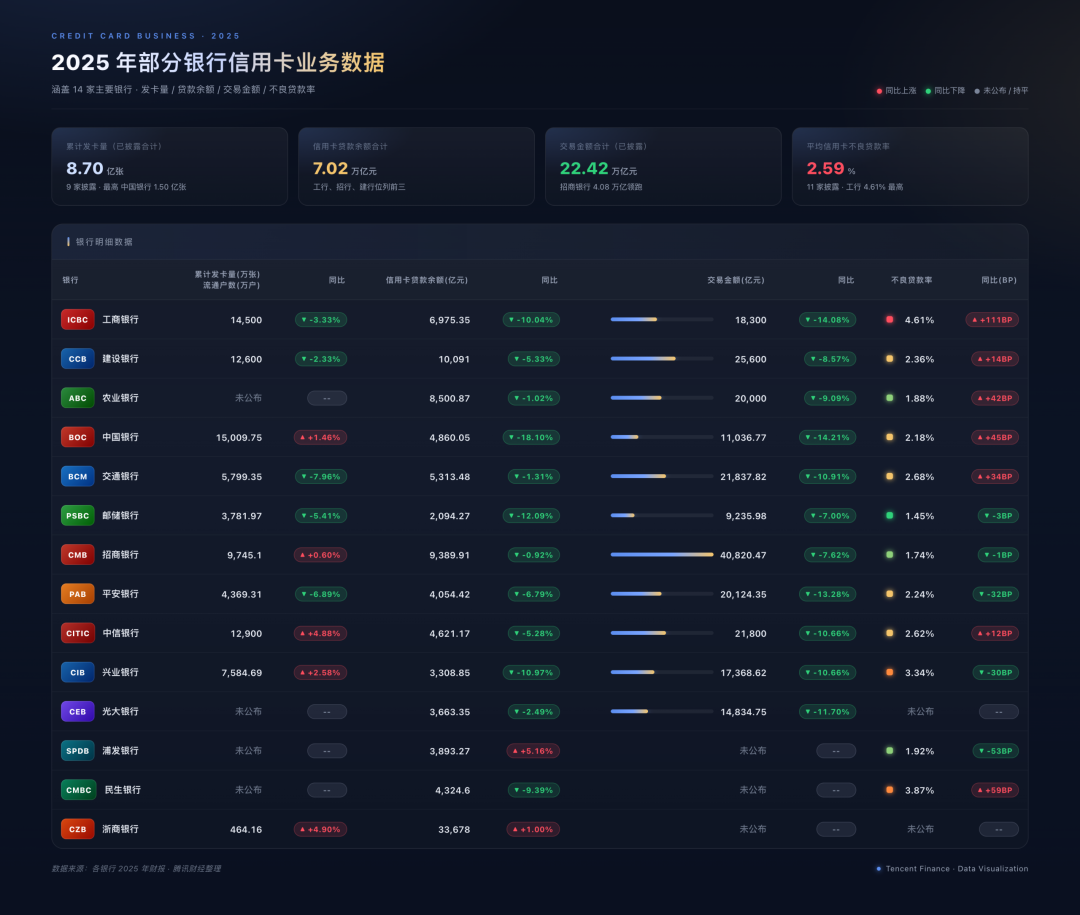Viewport: 1080px width, 915px height.
Task: Click the -14.08% transaction badge for 工商银行
Action: point(827,320)
